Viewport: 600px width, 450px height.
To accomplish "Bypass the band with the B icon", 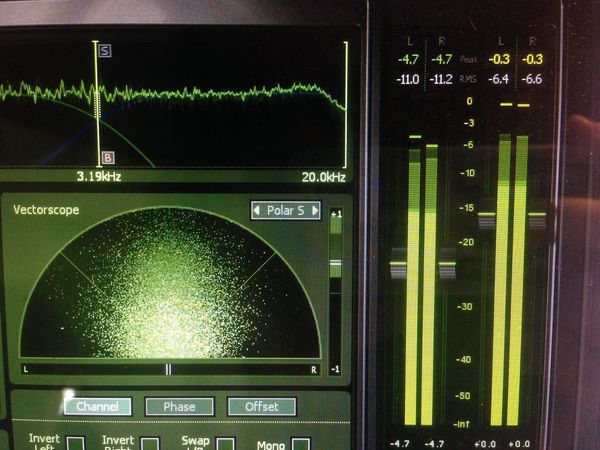I will pos(108,157).
